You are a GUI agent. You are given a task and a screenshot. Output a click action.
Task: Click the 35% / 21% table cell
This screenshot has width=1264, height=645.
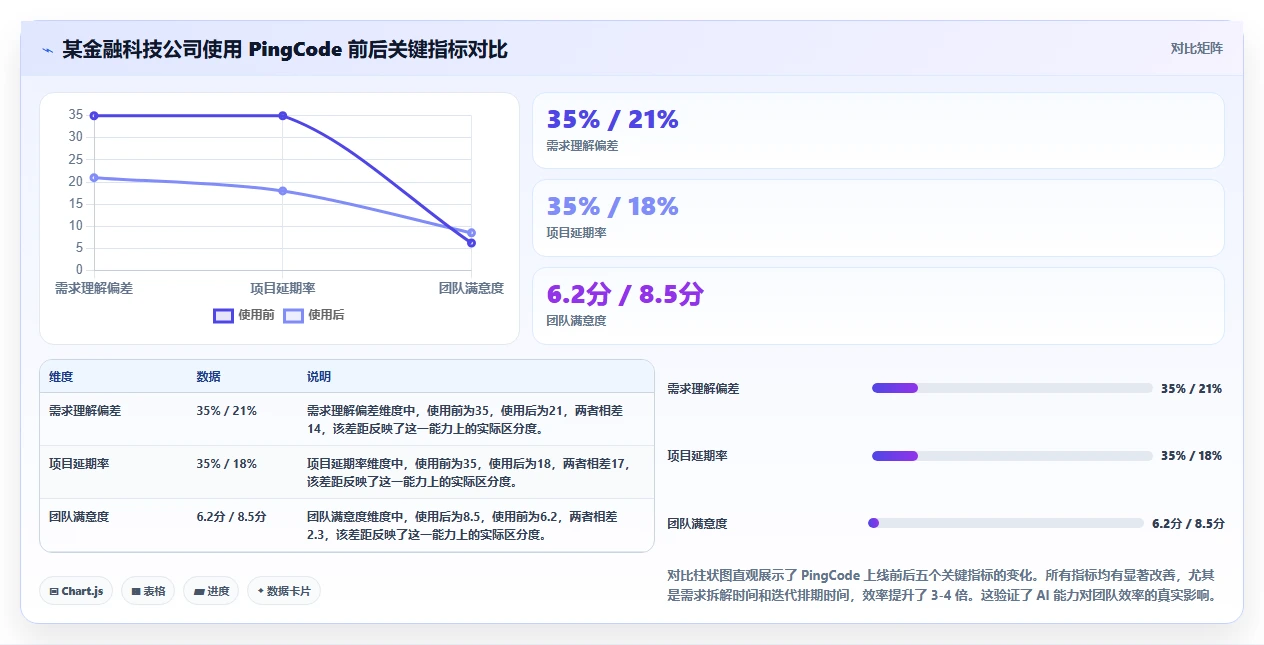pyautogui.click(x=227, y=411)
